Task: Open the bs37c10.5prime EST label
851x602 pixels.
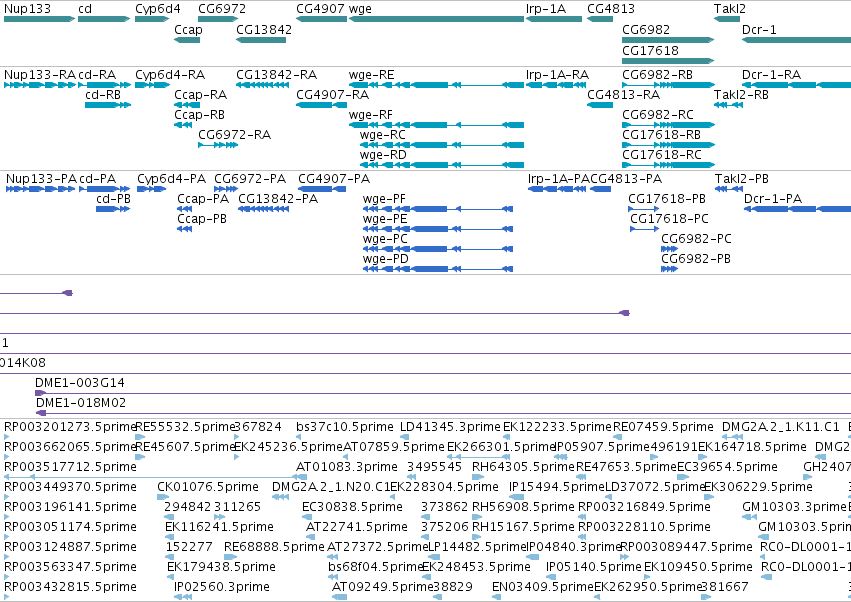Action: click(345, 427)
